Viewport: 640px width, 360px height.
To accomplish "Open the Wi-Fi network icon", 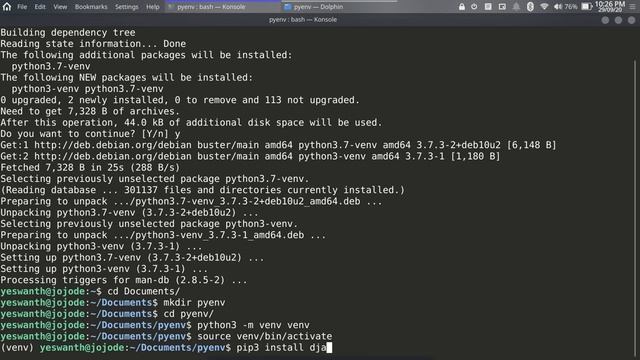I will click(x=544, y=7).
